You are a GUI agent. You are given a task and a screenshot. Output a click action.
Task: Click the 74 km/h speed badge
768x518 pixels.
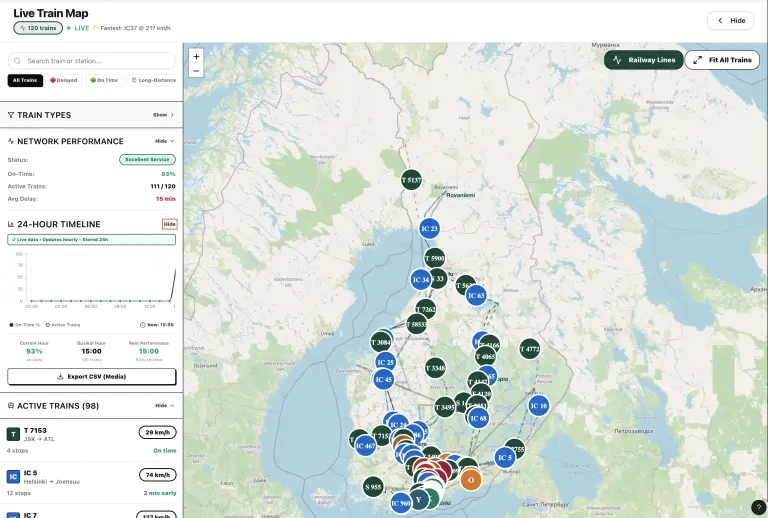(158, 475)
